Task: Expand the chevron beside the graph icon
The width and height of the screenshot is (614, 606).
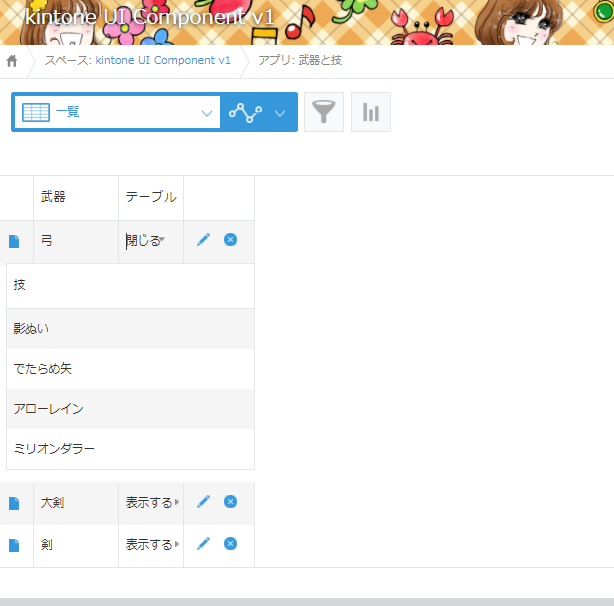Action: 280,114
